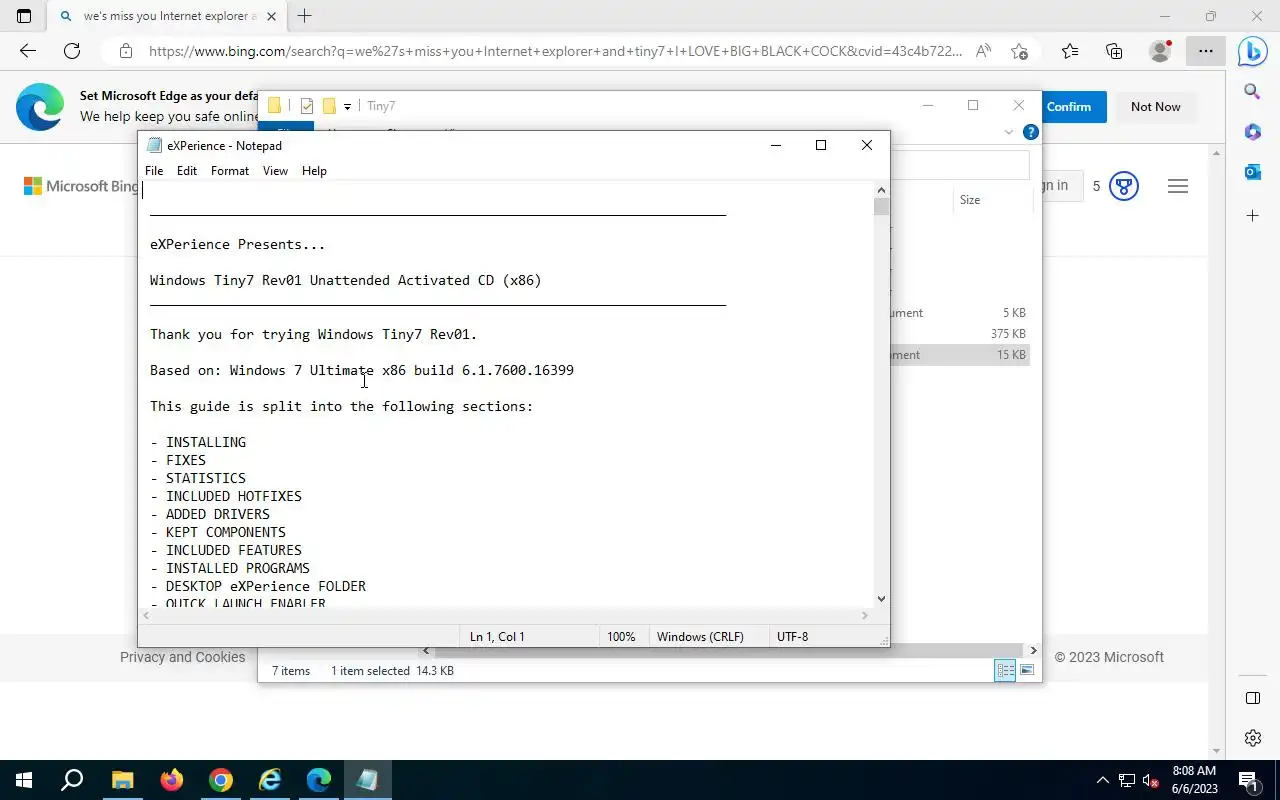Add a sidebar app with plus icon
The height and width of the screenshot is (800, 1280).
[1252, 215]
